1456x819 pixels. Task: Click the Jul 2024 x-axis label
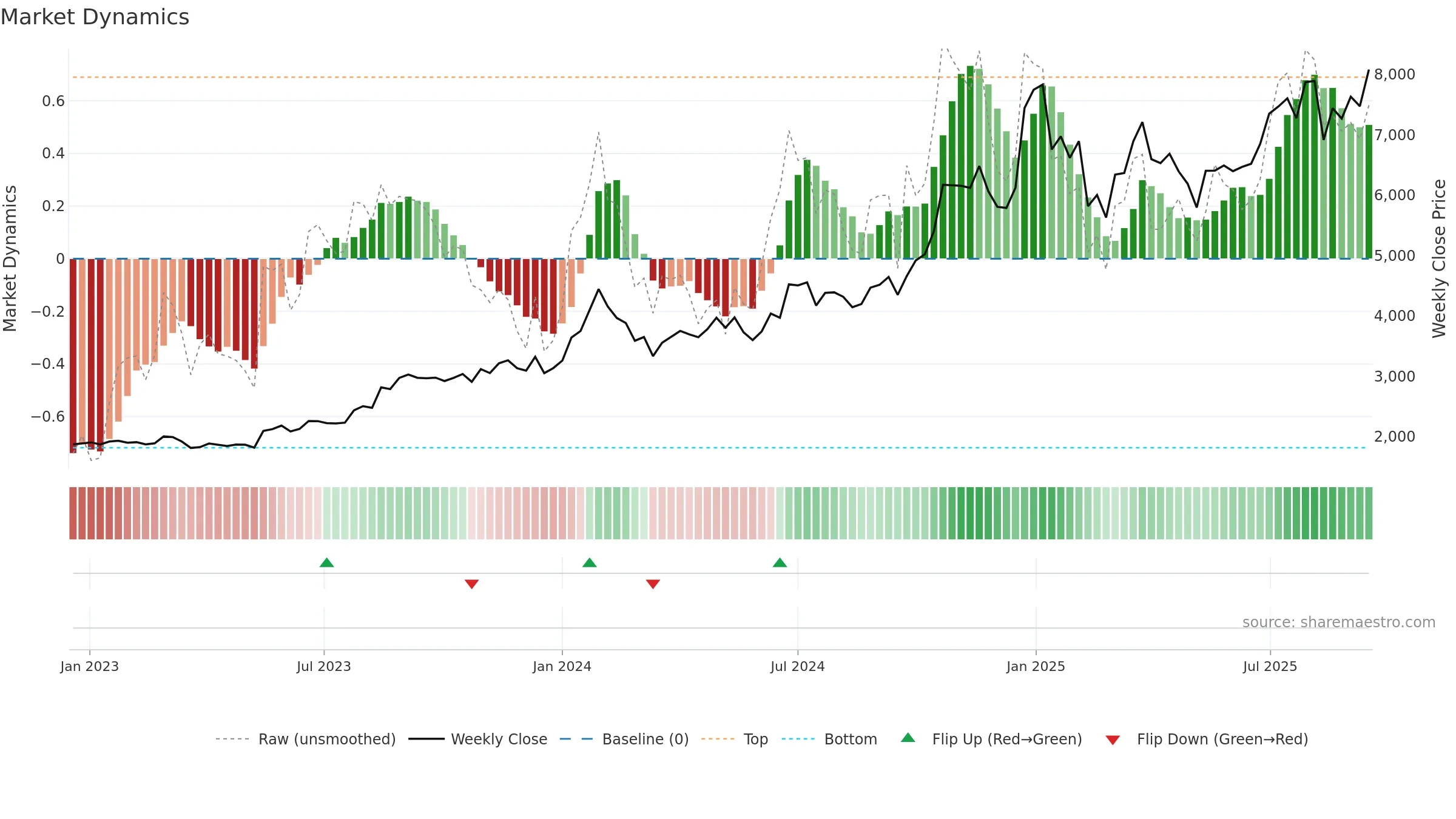[798, 666]
